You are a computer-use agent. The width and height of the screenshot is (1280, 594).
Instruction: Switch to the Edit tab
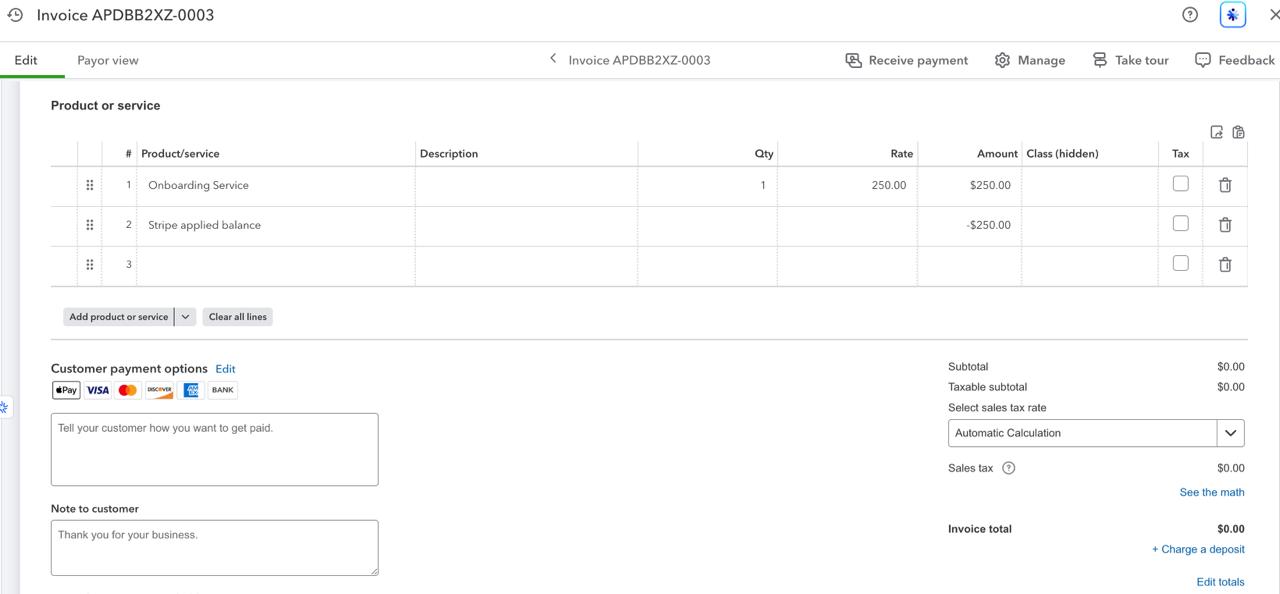[x=26, y=60]
